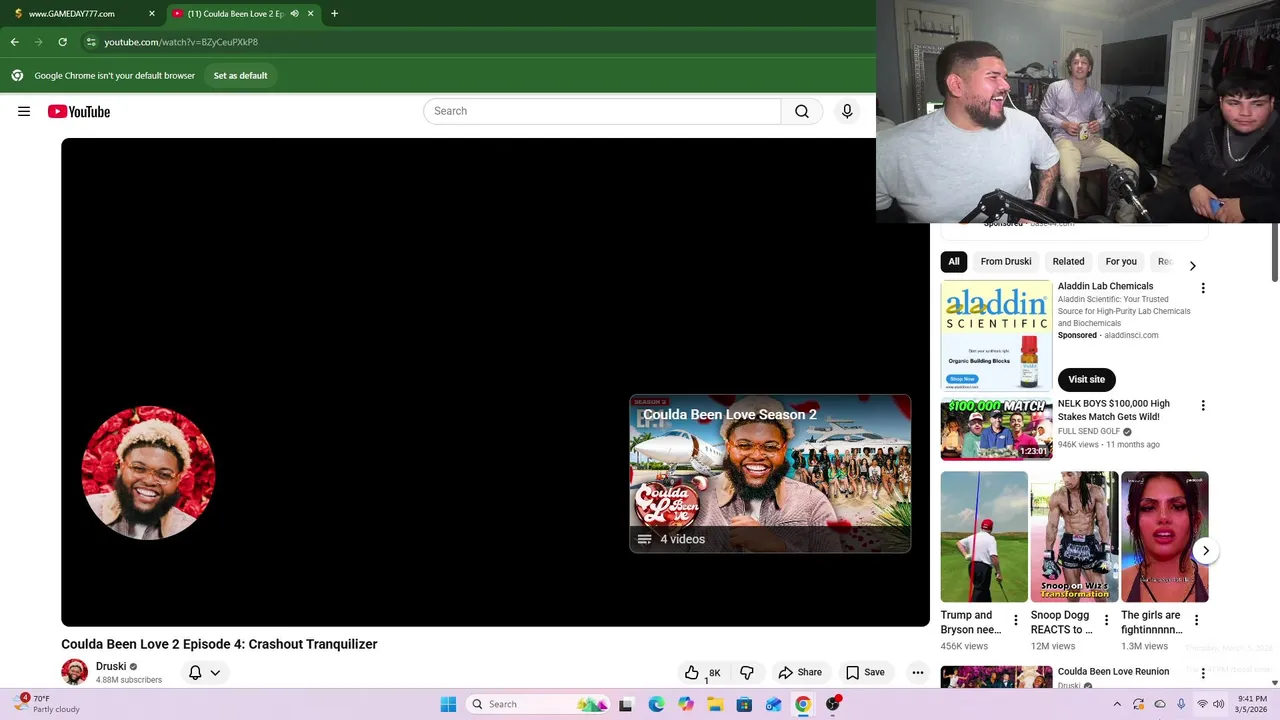Go to the YouTube home logo
The width and height of the screenshot is (1280, 720).
coord(79,111)
